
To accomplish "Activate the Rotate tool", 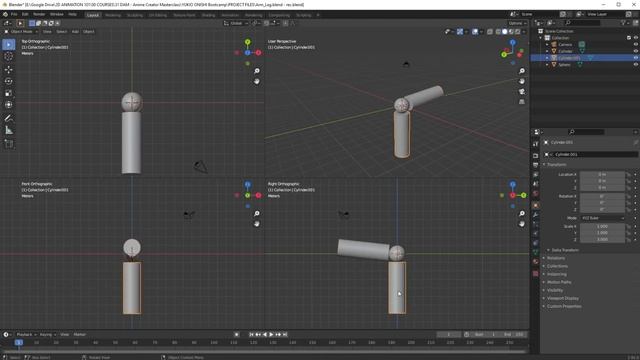I will tap(9, 81).
